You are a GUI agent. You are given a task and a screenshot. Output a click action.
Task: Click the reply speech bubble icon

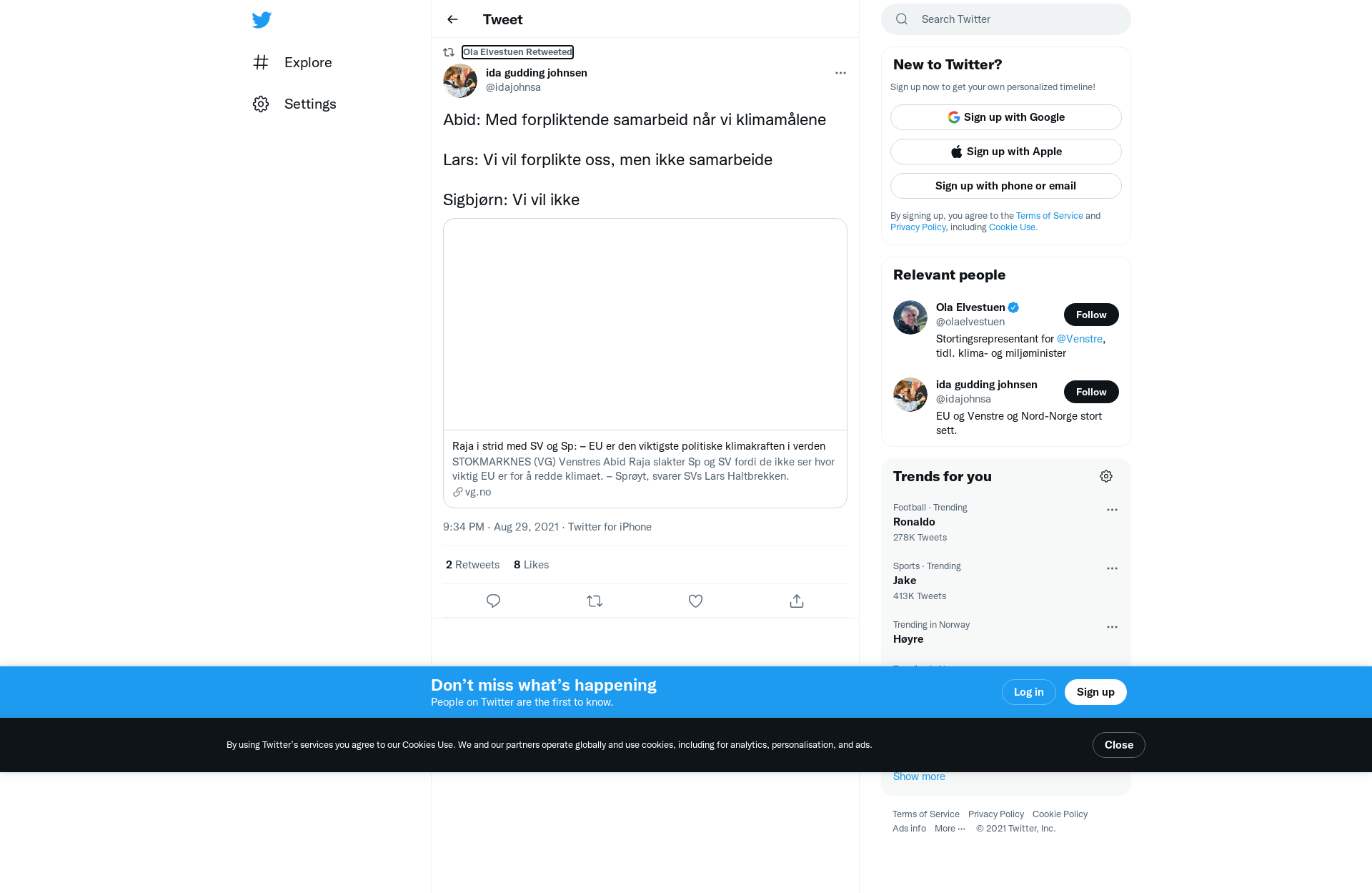(x=493, y=601)
